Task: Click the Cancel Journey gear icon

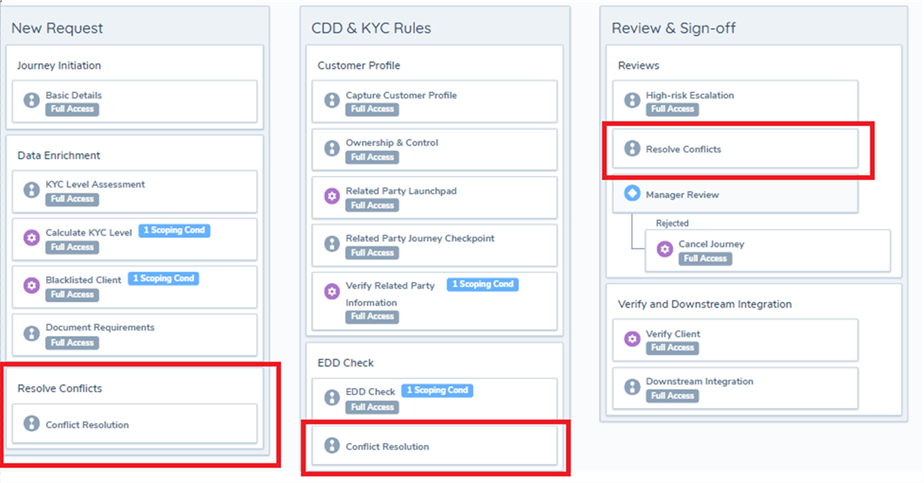Action: (664, 250)
